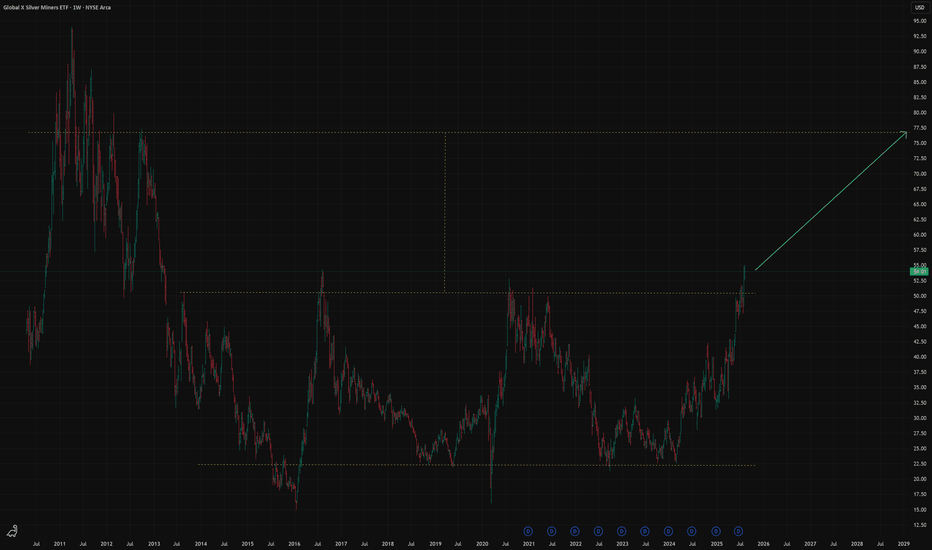Click the 70.00 price axis label
This screenshot has height=550, width=932.
[920, 174]
